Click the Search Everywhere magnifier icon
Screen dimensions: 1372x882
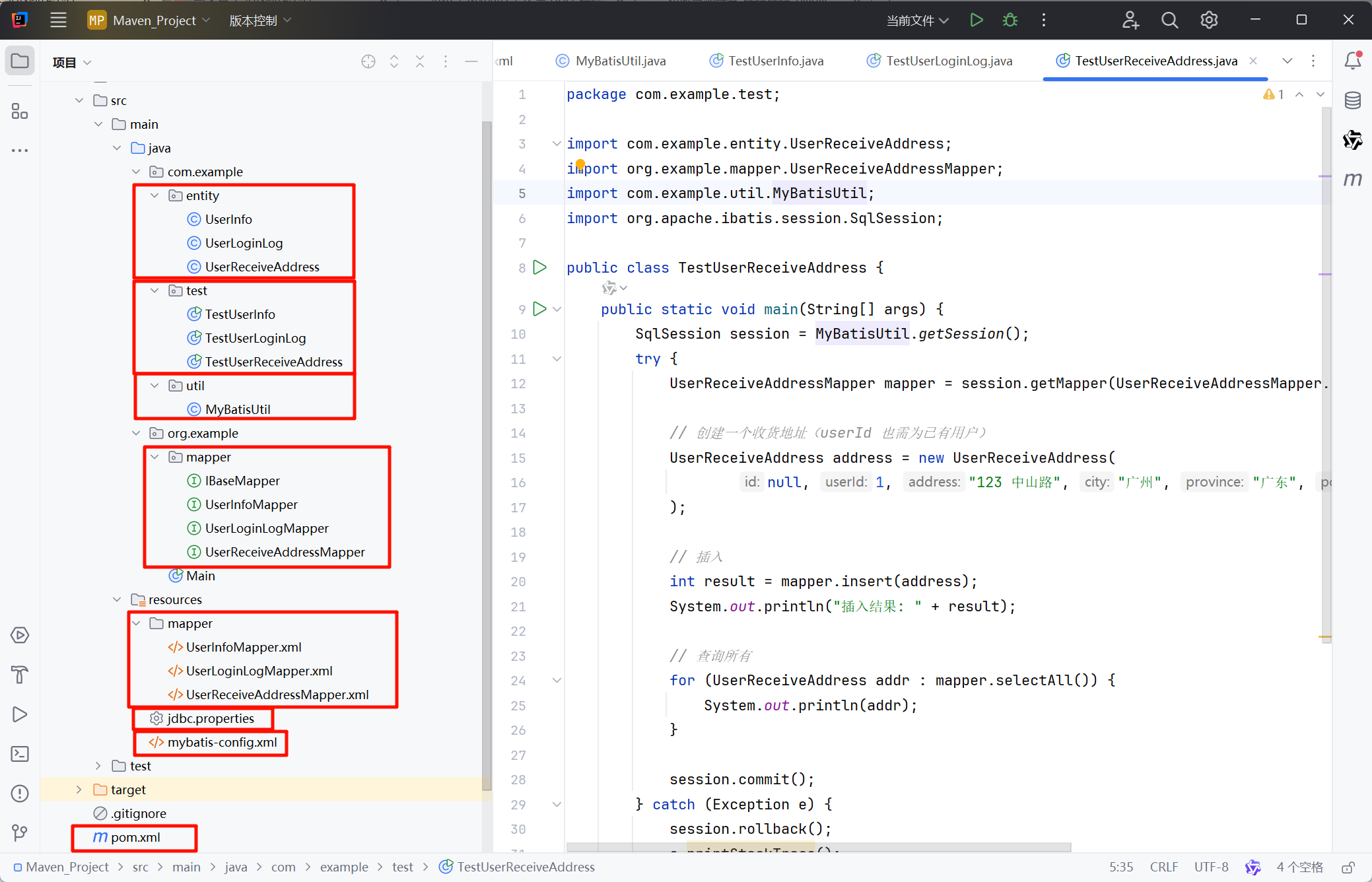point(1169,20)
